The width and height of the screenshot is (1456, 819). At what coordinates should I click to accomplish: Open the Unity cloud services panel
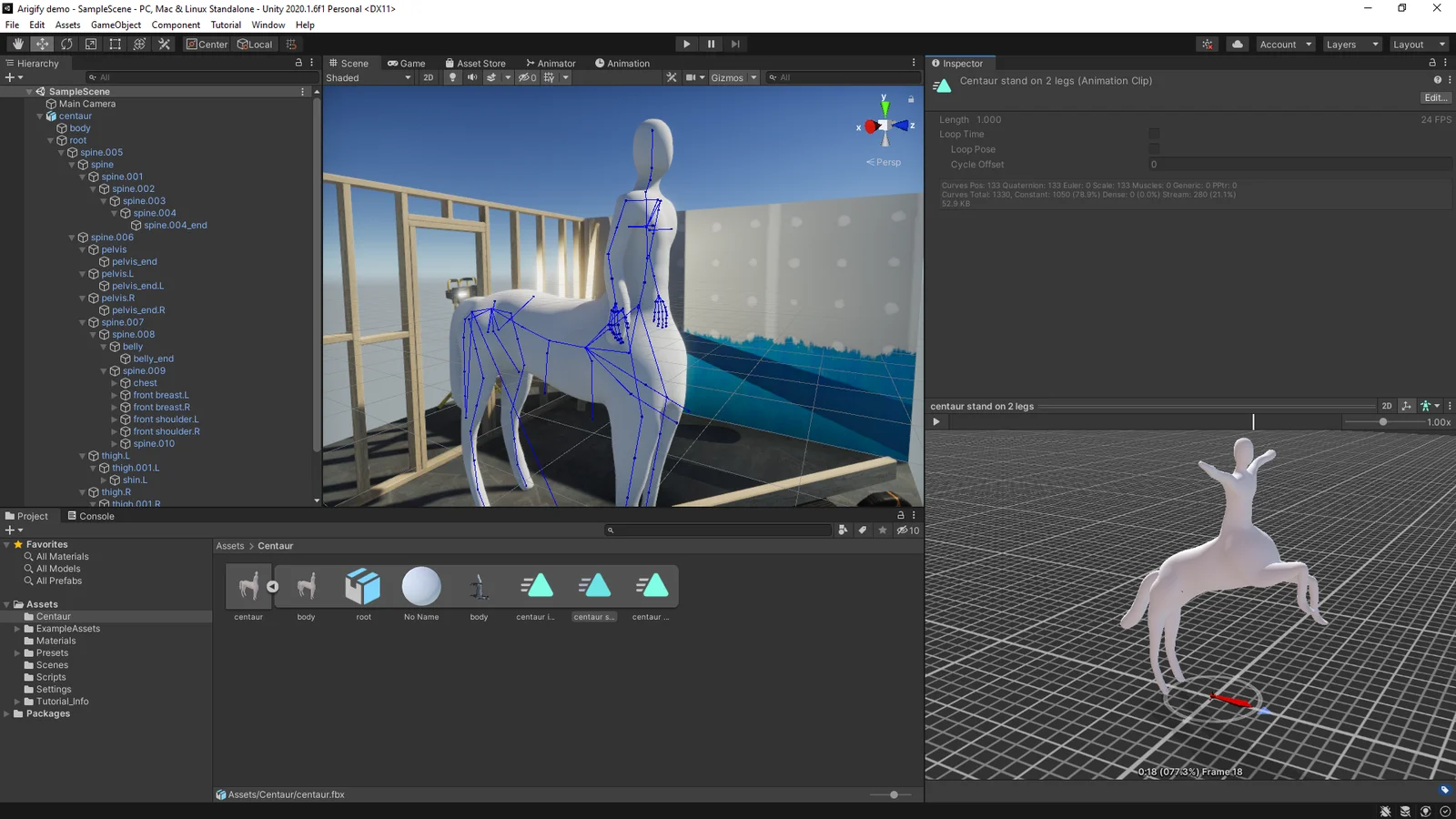[x=1237, y=44]
